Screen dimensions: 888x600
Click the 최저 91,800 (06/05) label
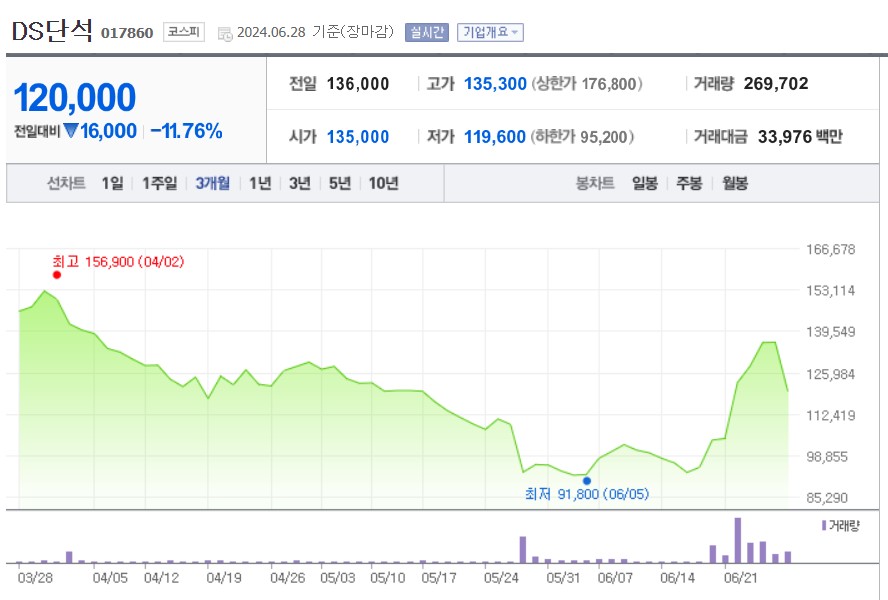pos(587,494)
